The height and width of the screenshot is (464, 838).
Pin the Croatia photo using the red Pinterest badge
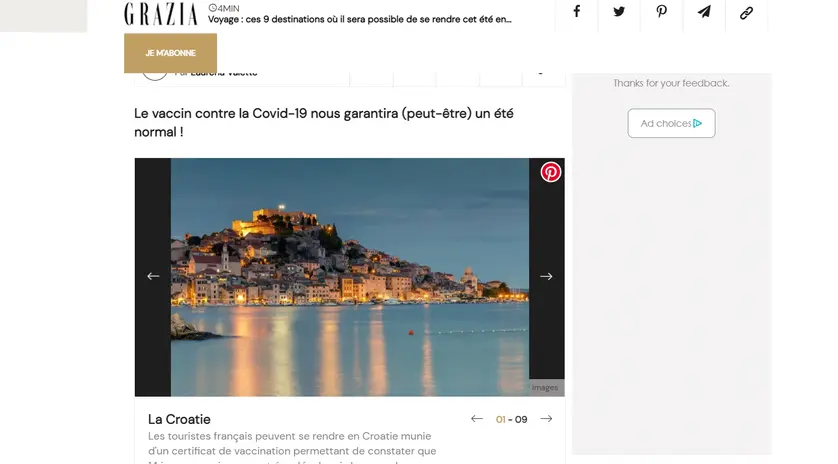[551, 172]
